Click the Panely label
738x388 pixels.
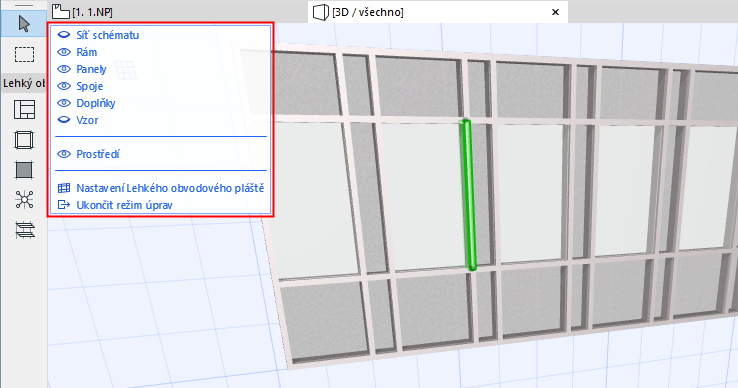tap(91, 69)
